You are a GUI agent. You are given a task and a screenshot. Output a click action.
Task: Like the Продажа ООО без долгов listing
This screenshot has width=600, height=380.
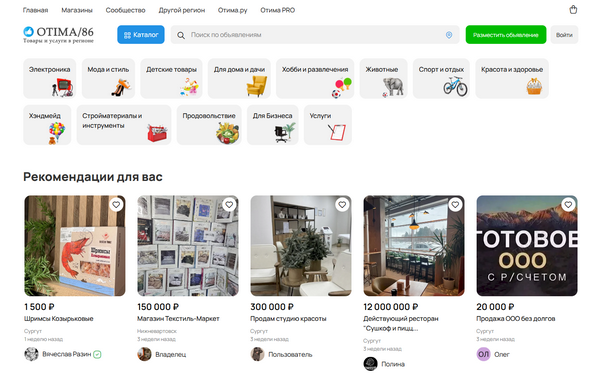pos(568,205)
